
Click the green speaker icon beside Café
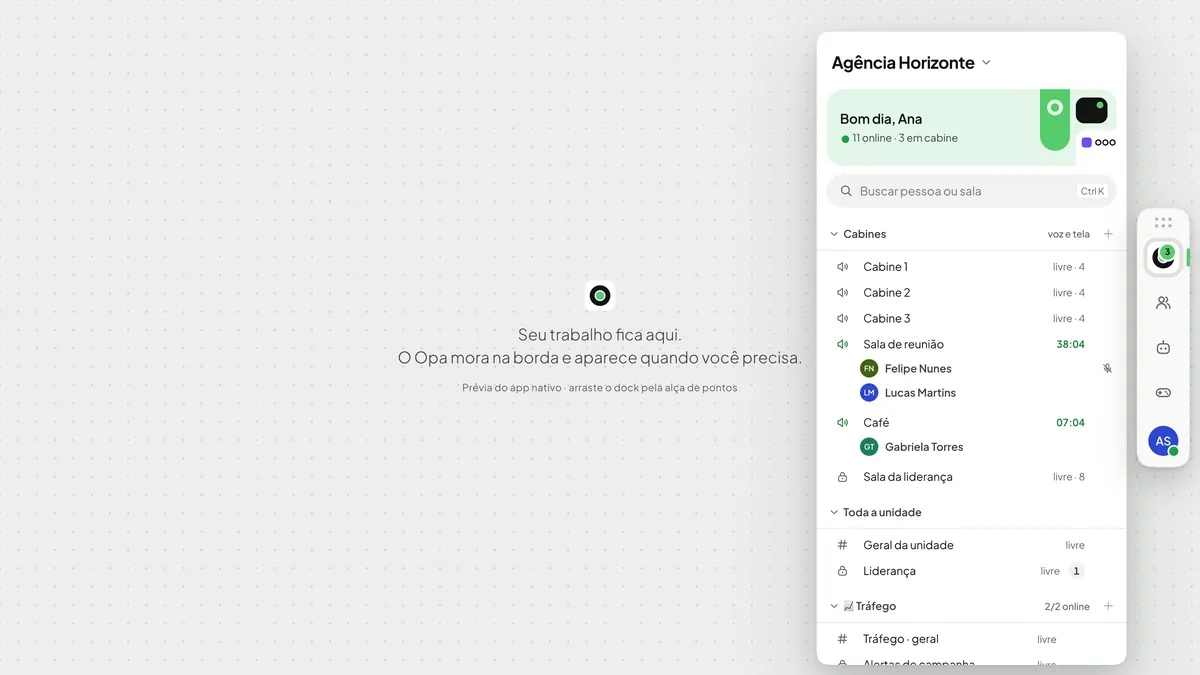tap(842, 423)
